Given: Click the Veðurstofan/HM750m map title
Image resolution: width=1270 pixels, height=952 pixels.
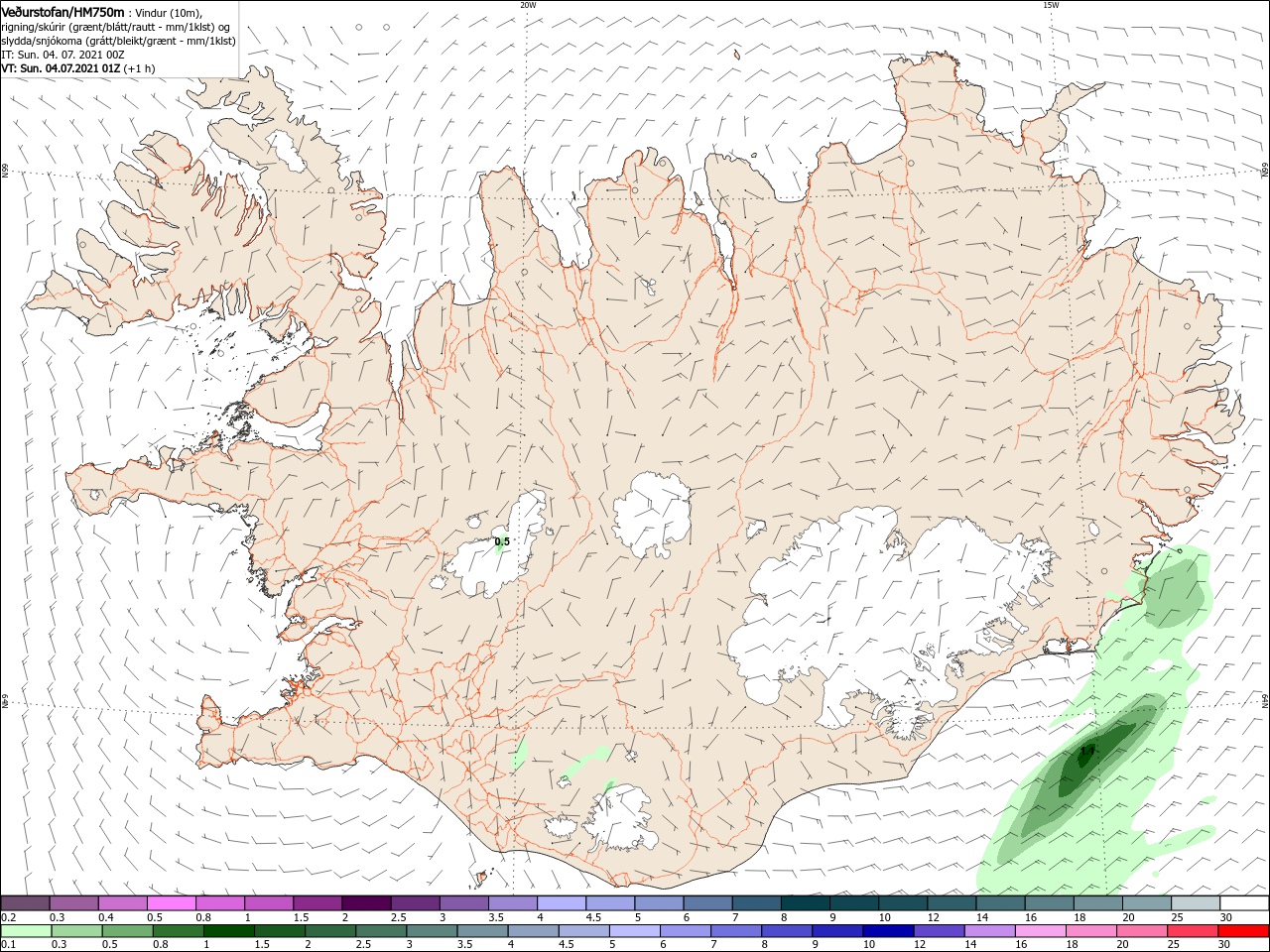Looking at the screenshot, I should 63,11.
